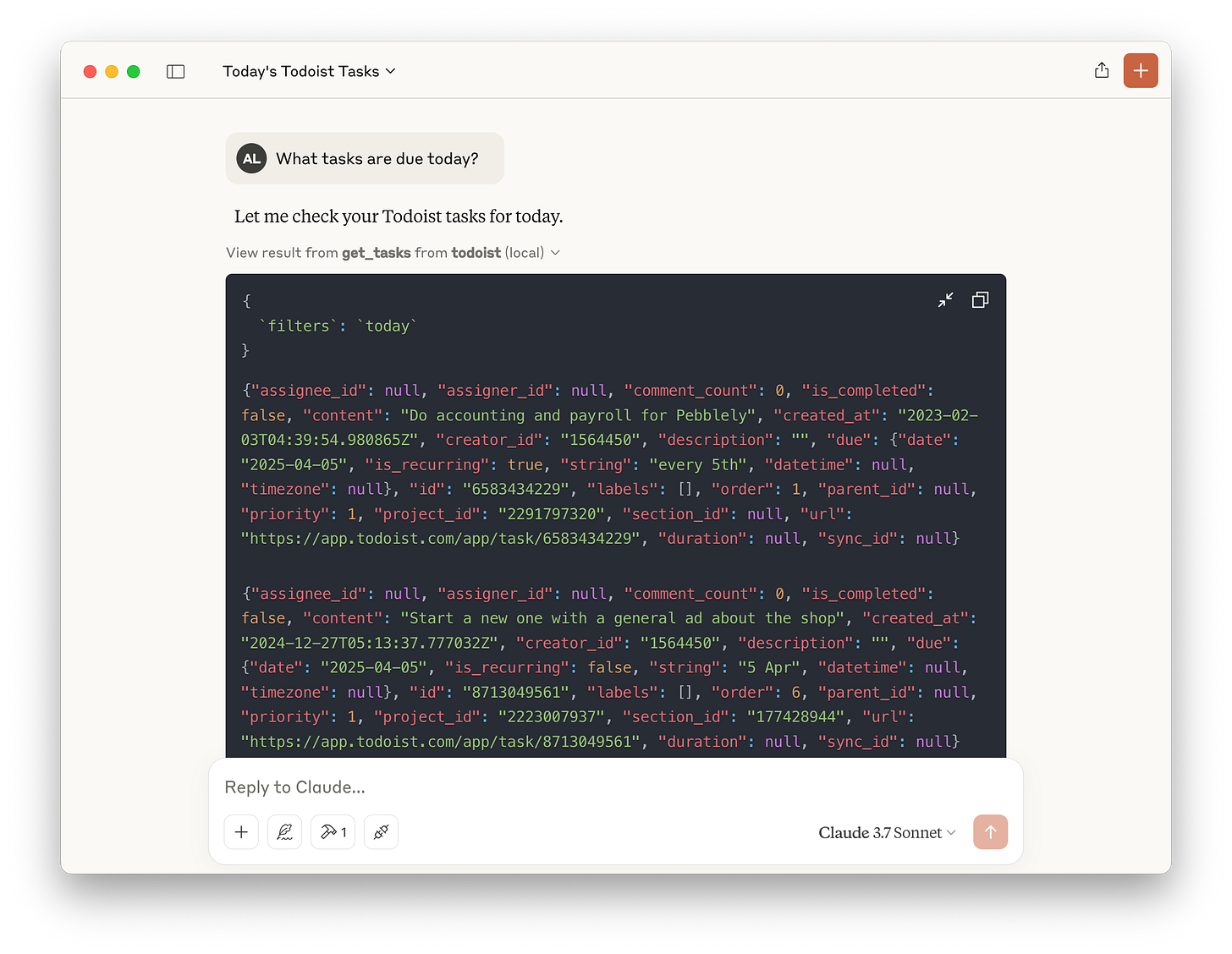Image resolution: width=1232 pixels, height=954 pixels.
Task: Maximize the window with the green button
Action: (x=133, y=72)
